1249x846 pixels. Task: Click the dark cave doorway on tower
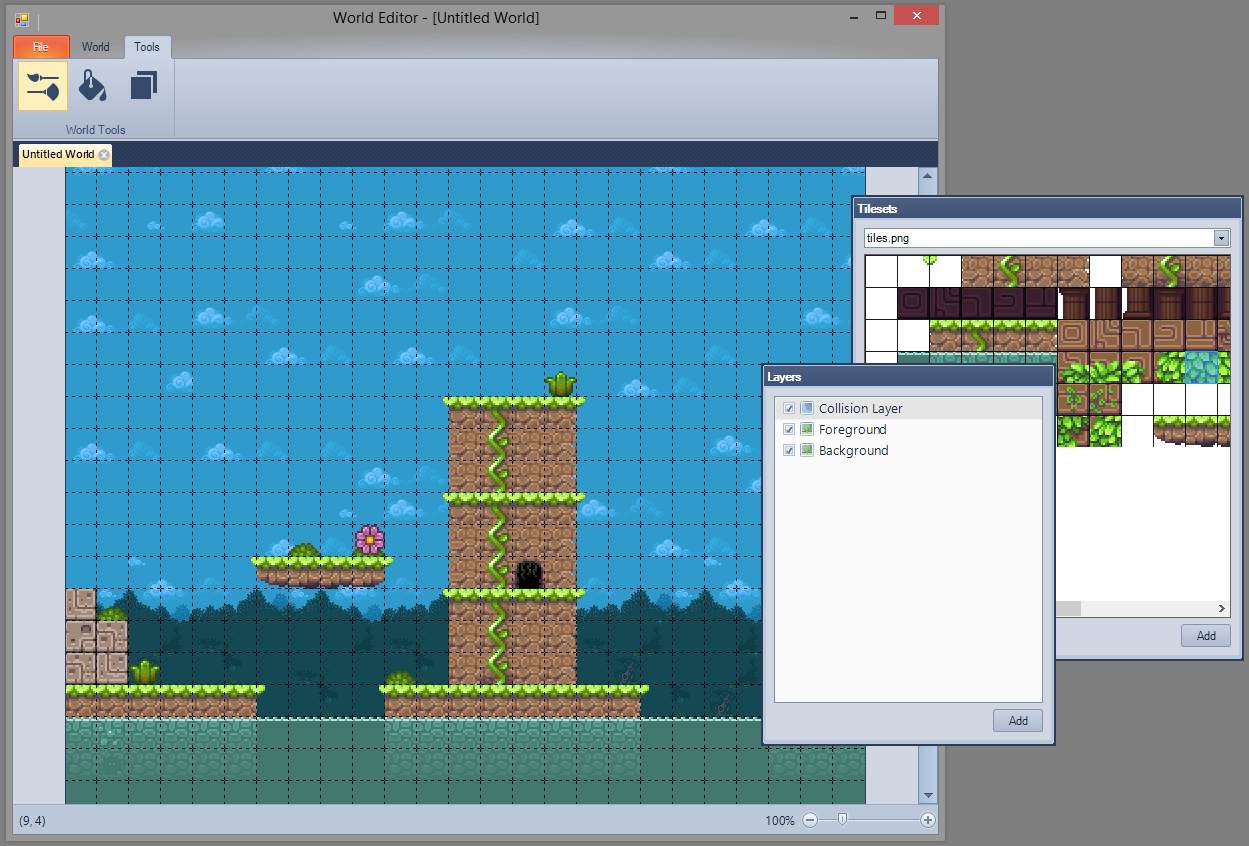pos(529,575)
